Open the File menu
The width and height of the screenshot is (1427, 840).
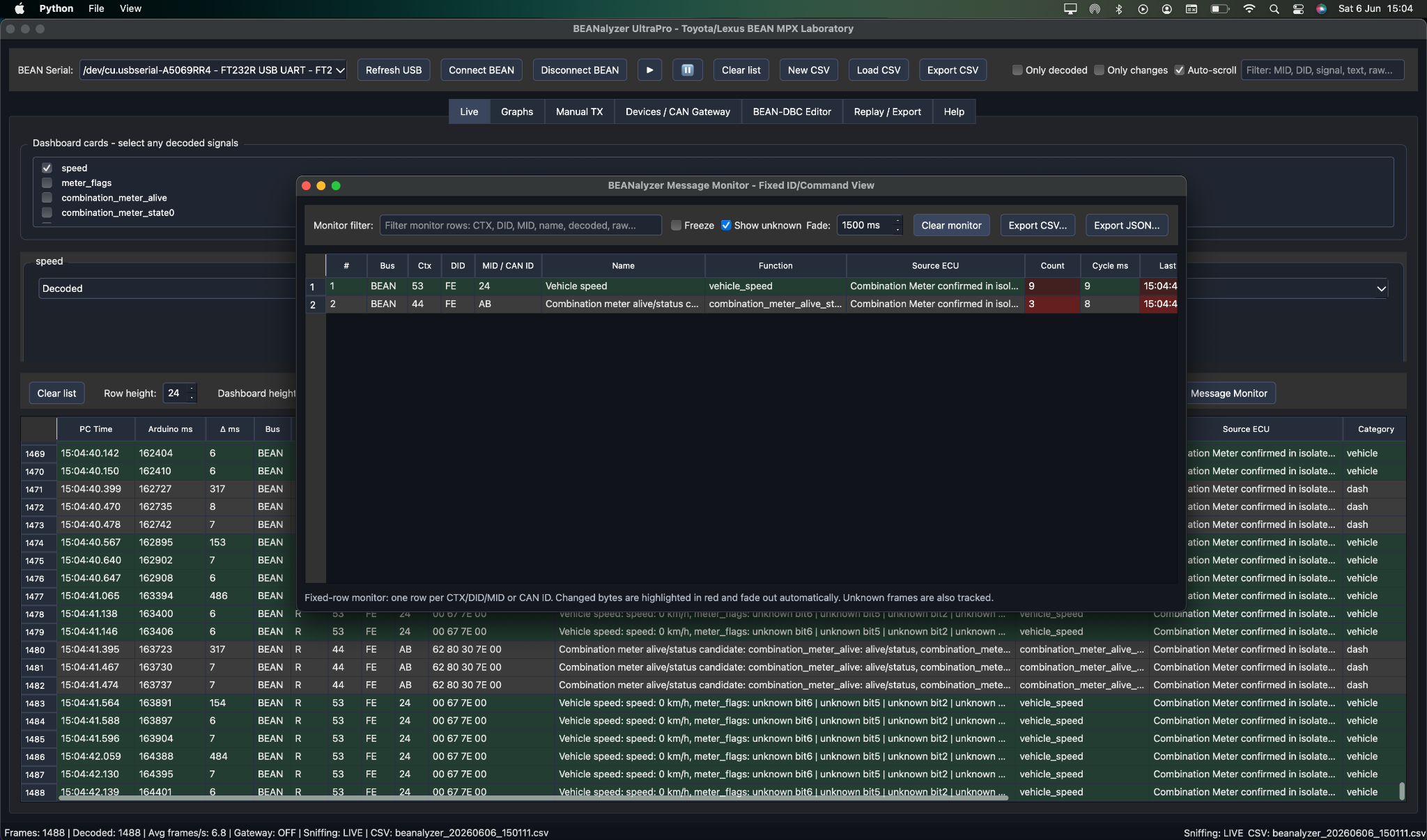pyautogui.click(x=96, y=8)
